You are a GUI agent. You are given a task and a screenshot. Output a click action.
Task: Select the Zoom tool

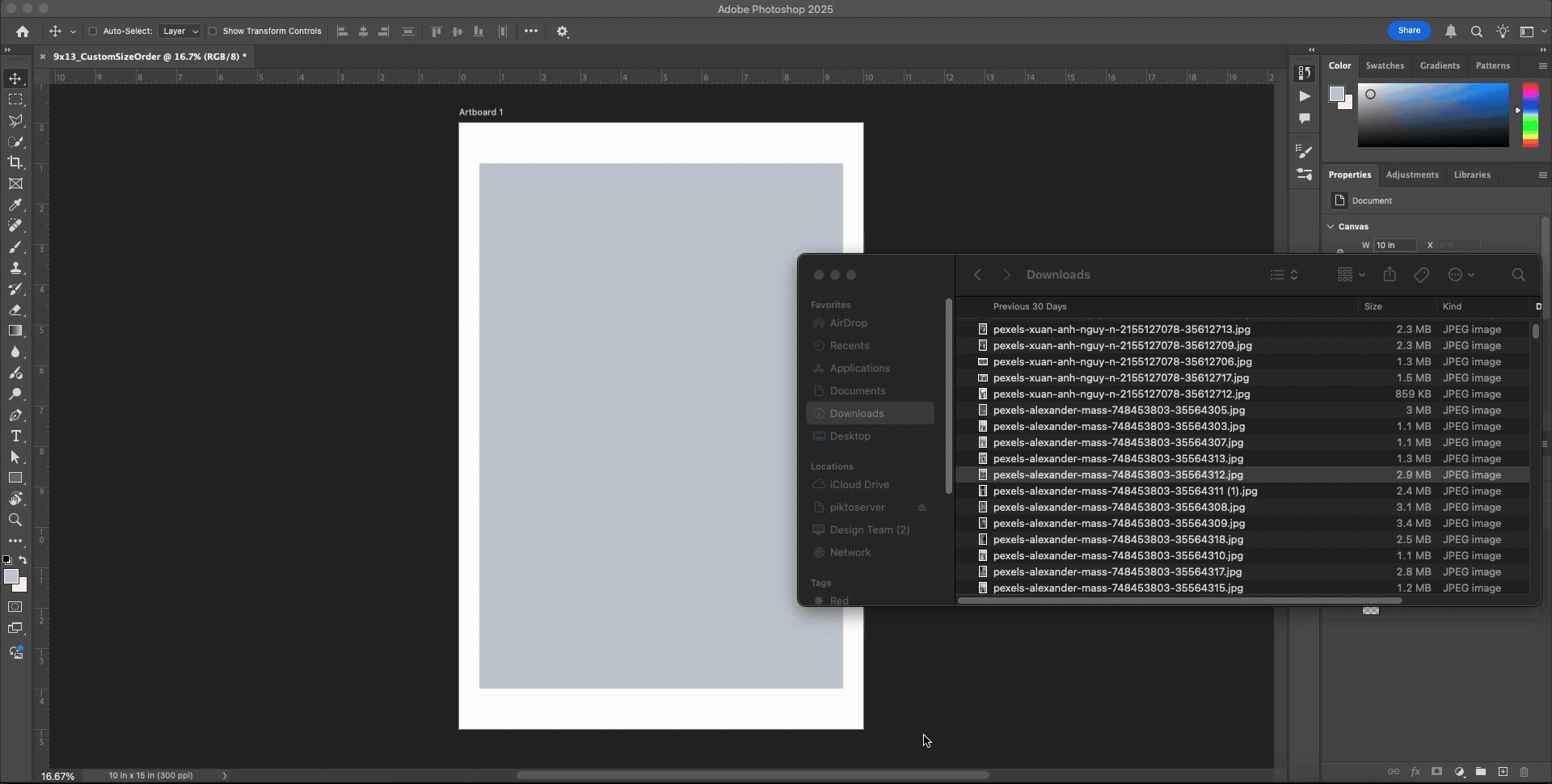(15, 520)
